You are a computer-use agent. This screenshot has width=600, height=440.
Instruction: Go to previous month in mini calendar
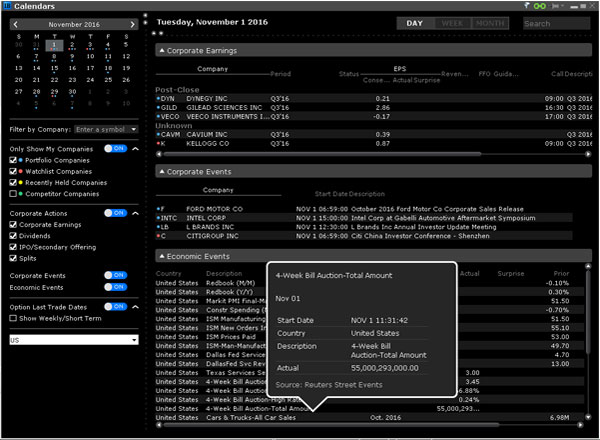[x=16, y=24]
